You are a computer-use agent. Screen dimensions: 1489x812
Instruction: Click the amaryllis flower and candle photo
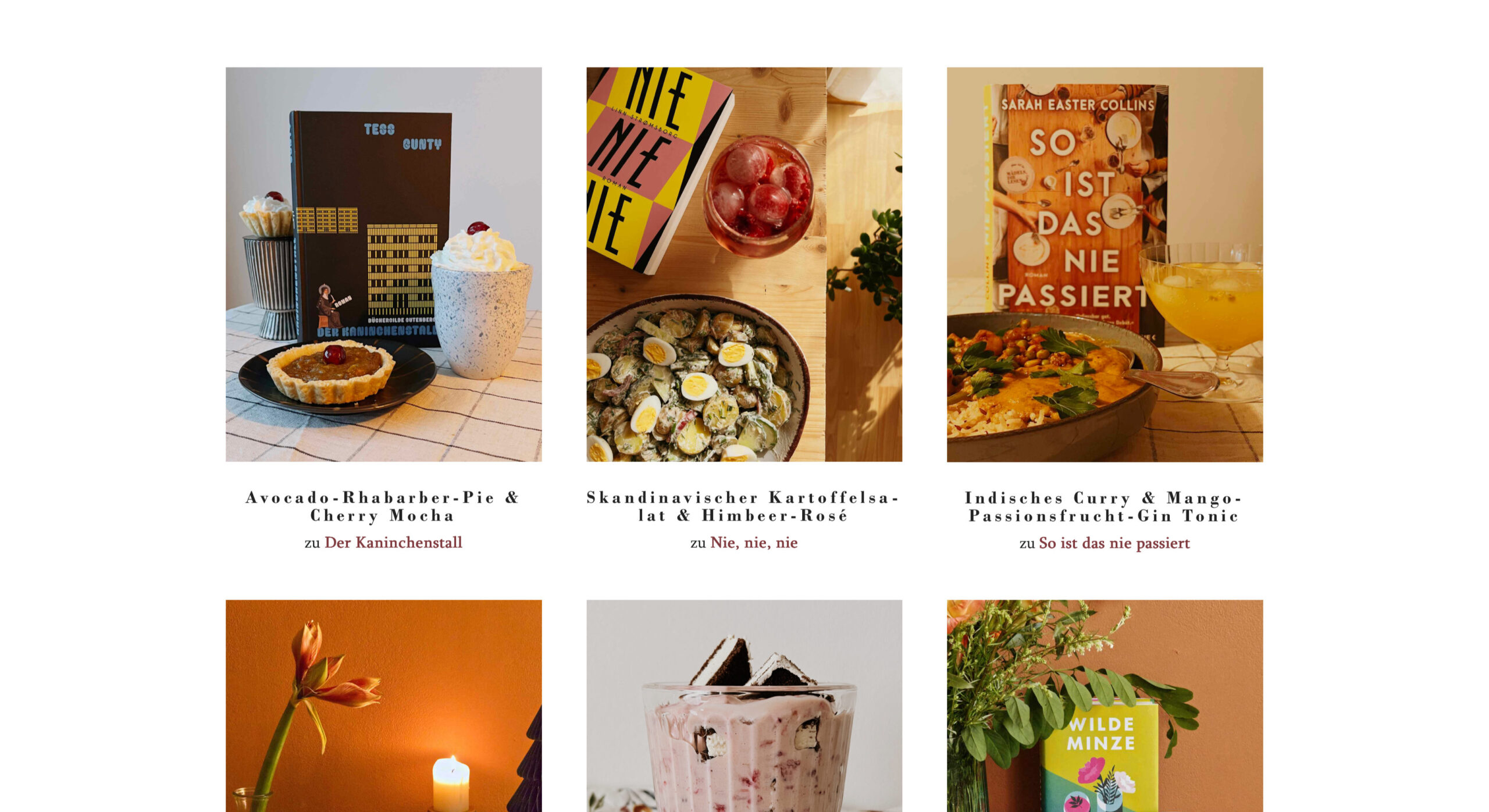point(384,706)
